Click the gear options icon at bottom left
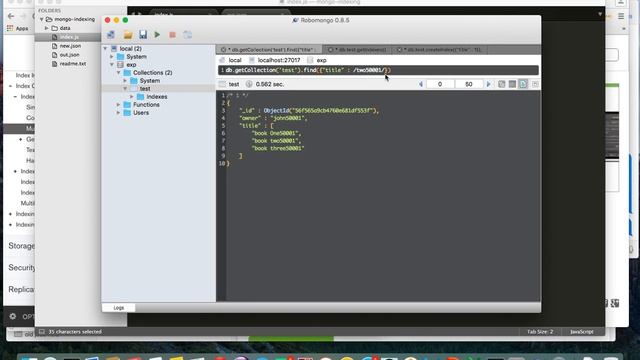The height and width of the screenshot is (360, 640). [13, 316]
